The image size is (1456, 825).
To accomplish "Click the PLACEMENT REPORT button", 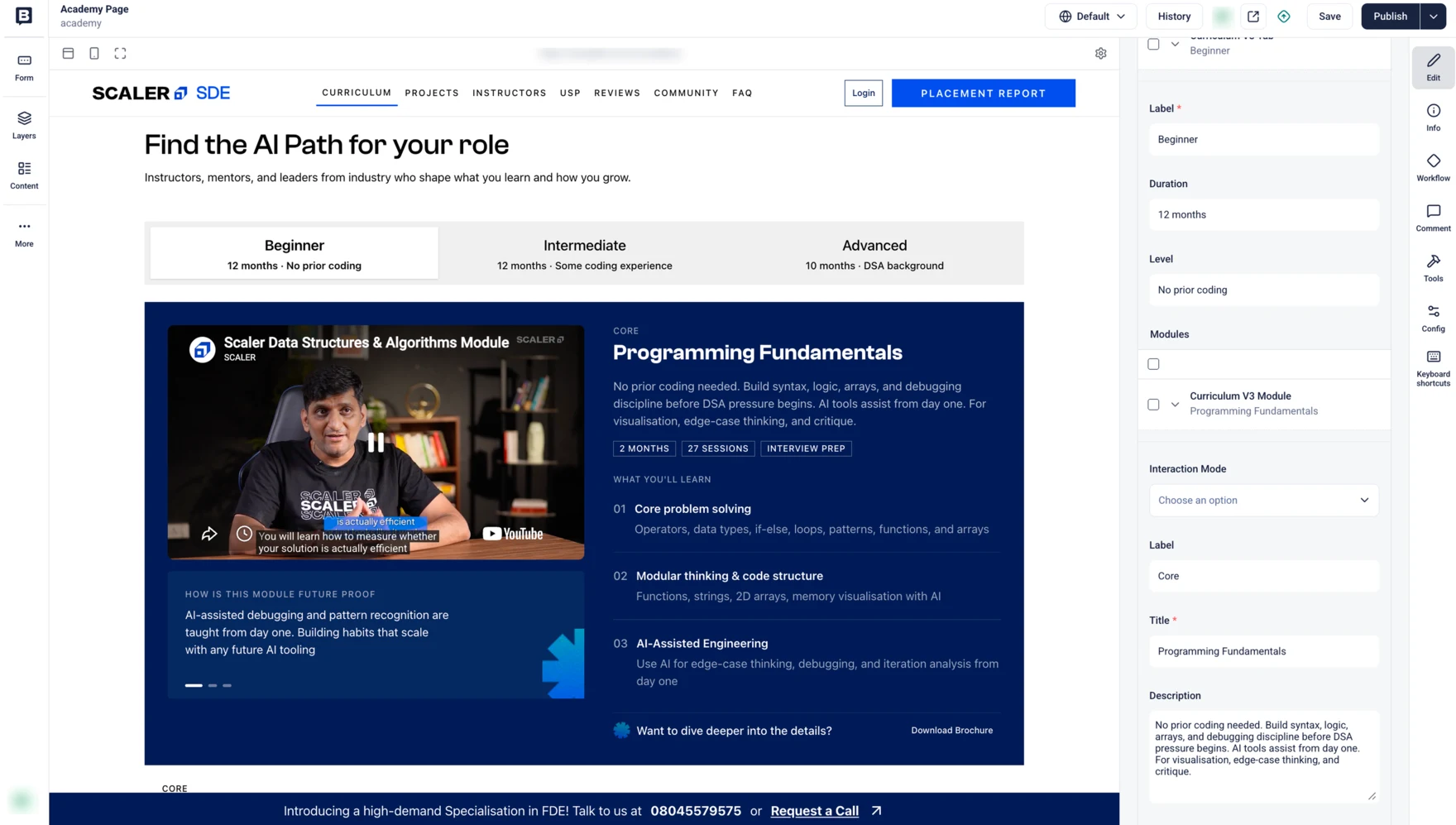I will [x=983, y=94].
